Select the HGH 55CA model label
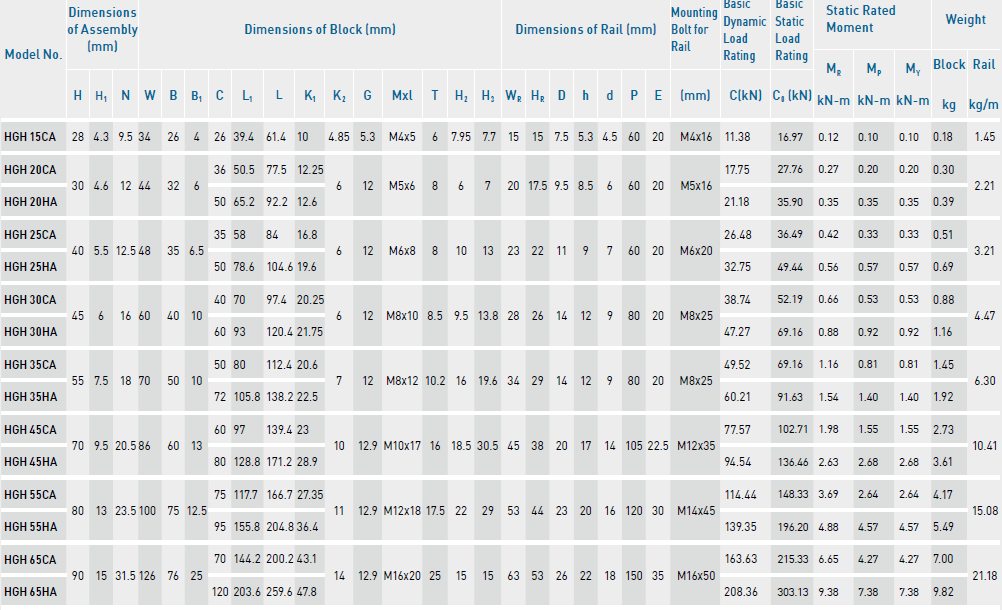Image resolution: width=1002 pixels, height=610 pixels. [x=30, y=494]
